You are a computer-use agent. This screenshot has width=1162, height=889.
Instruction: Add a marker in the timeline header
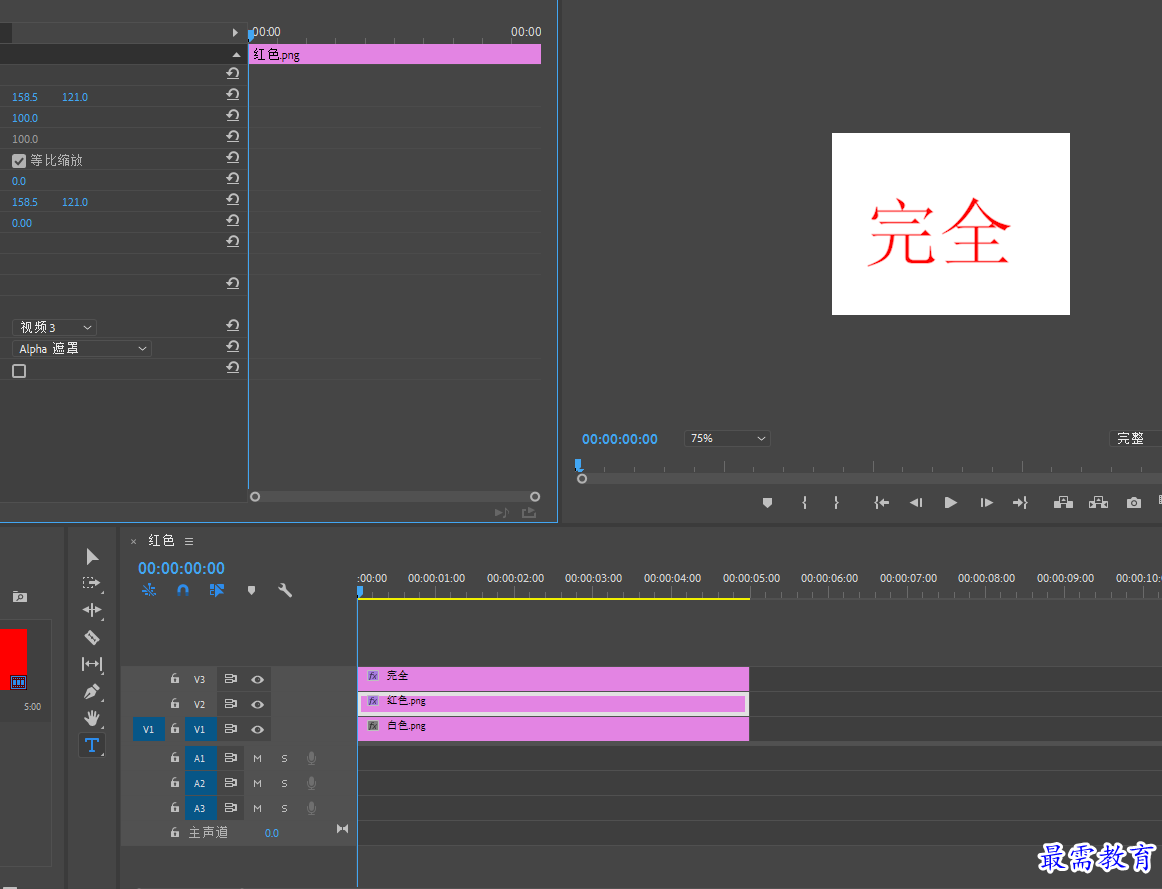[251, 590]
